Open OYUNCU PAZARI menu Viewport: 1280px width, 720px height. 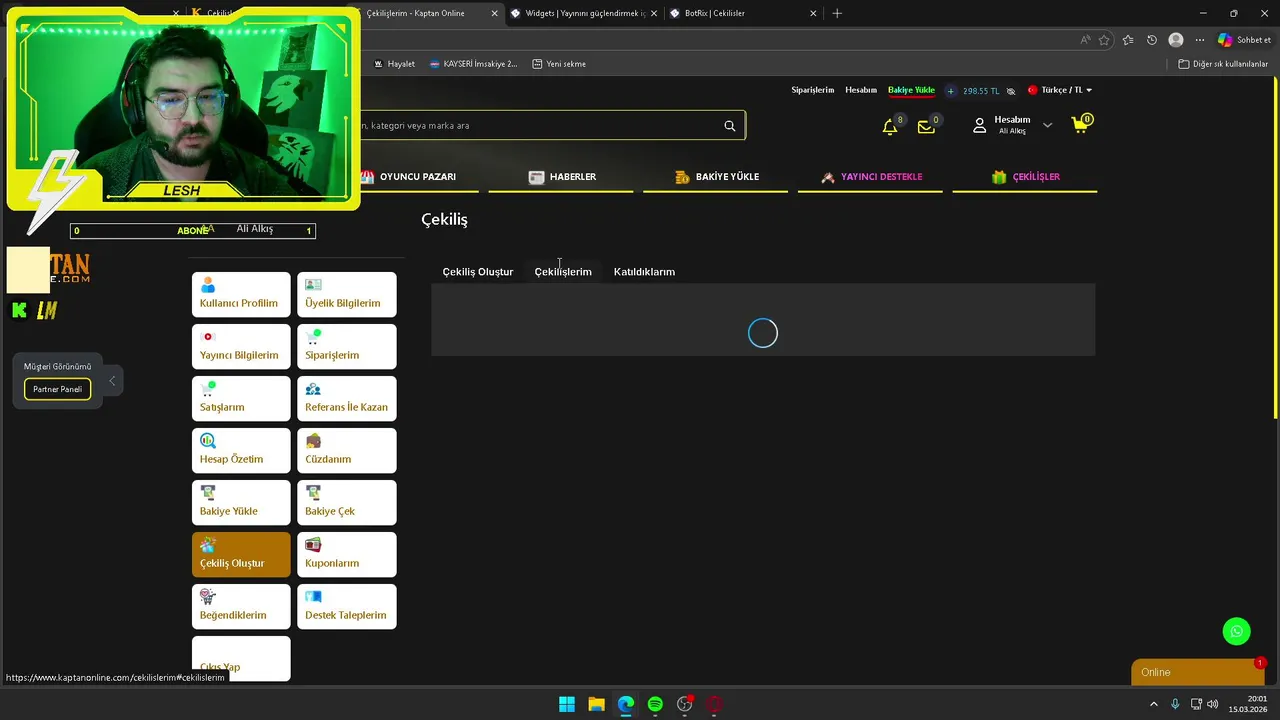click(408, 177)
